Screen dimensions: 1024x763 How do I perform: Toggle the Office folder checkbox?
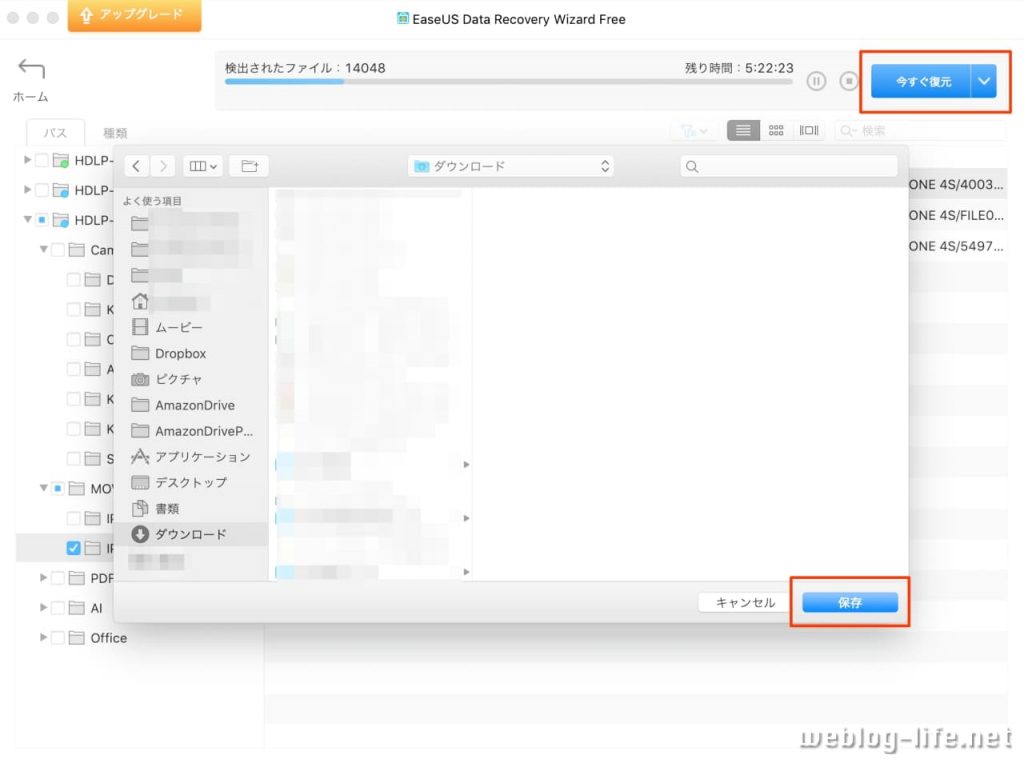(57, 638)
